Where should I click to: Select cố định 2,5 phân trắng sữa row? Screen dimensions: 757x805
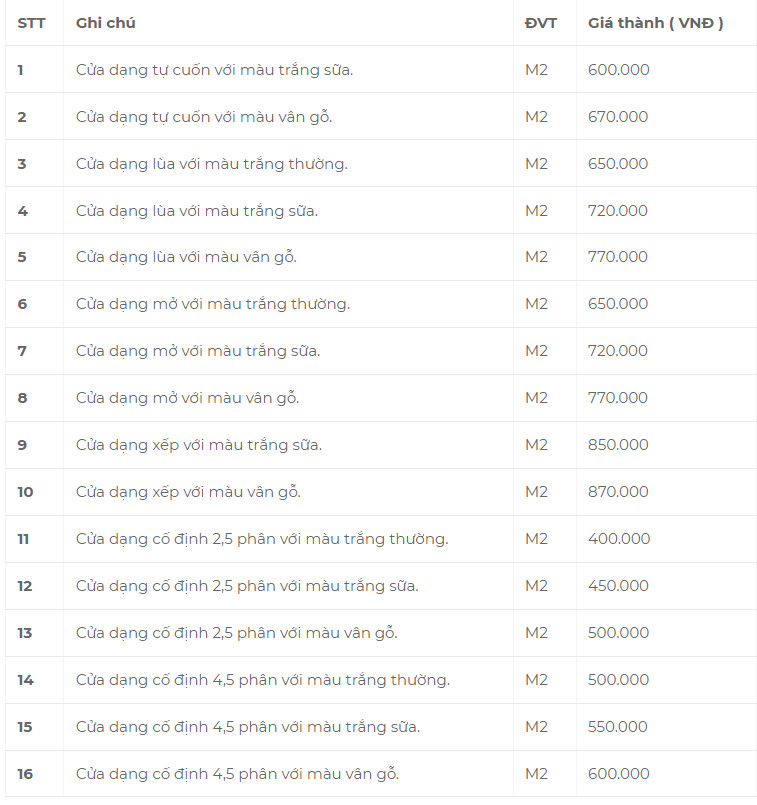(381, 586)
